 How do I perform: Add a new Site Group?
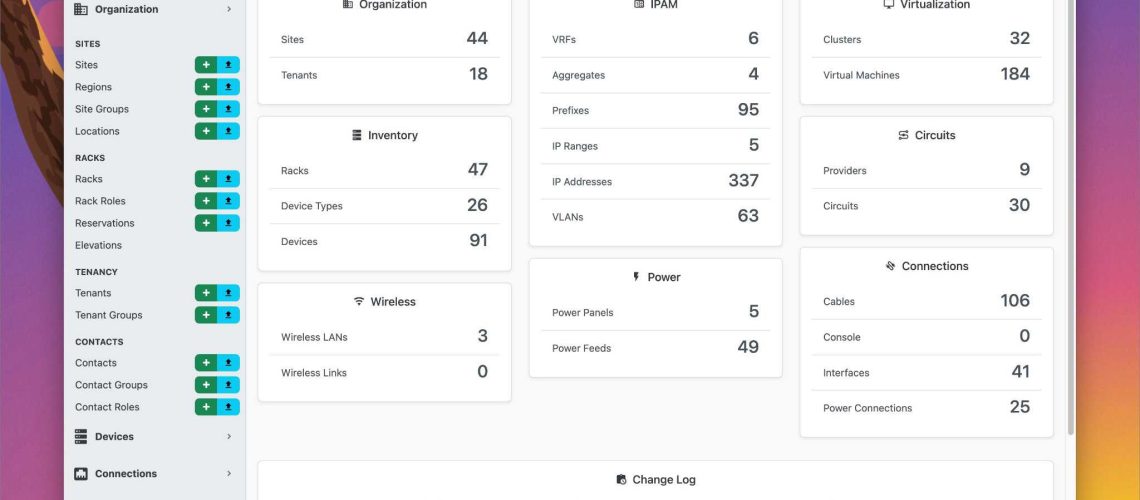pyautogui.click(x=206, y=109)
